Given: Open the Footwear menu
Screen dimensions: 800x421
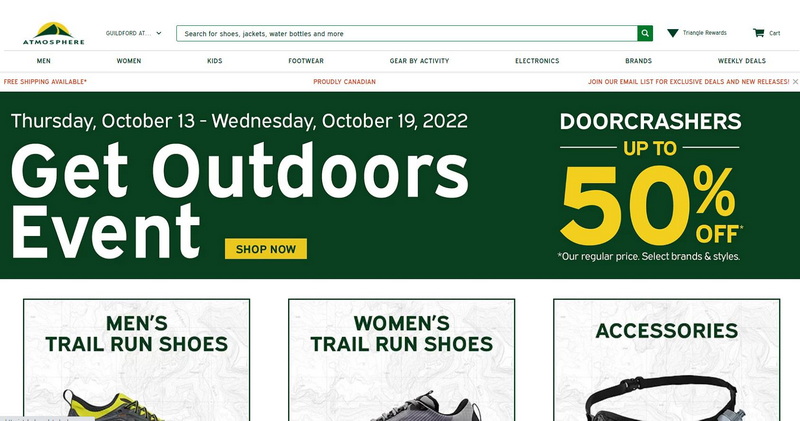Looking at the screenshot, I should (x=306, y=61).
